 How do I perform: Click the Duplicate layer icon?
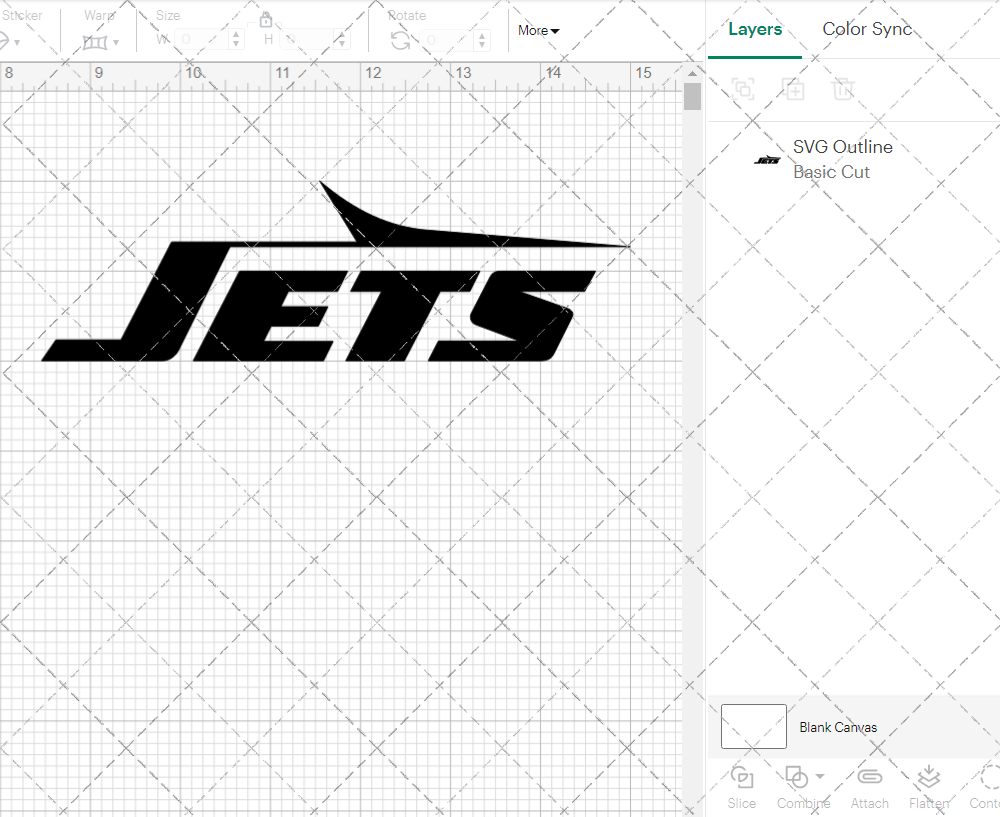coord(794,89)
